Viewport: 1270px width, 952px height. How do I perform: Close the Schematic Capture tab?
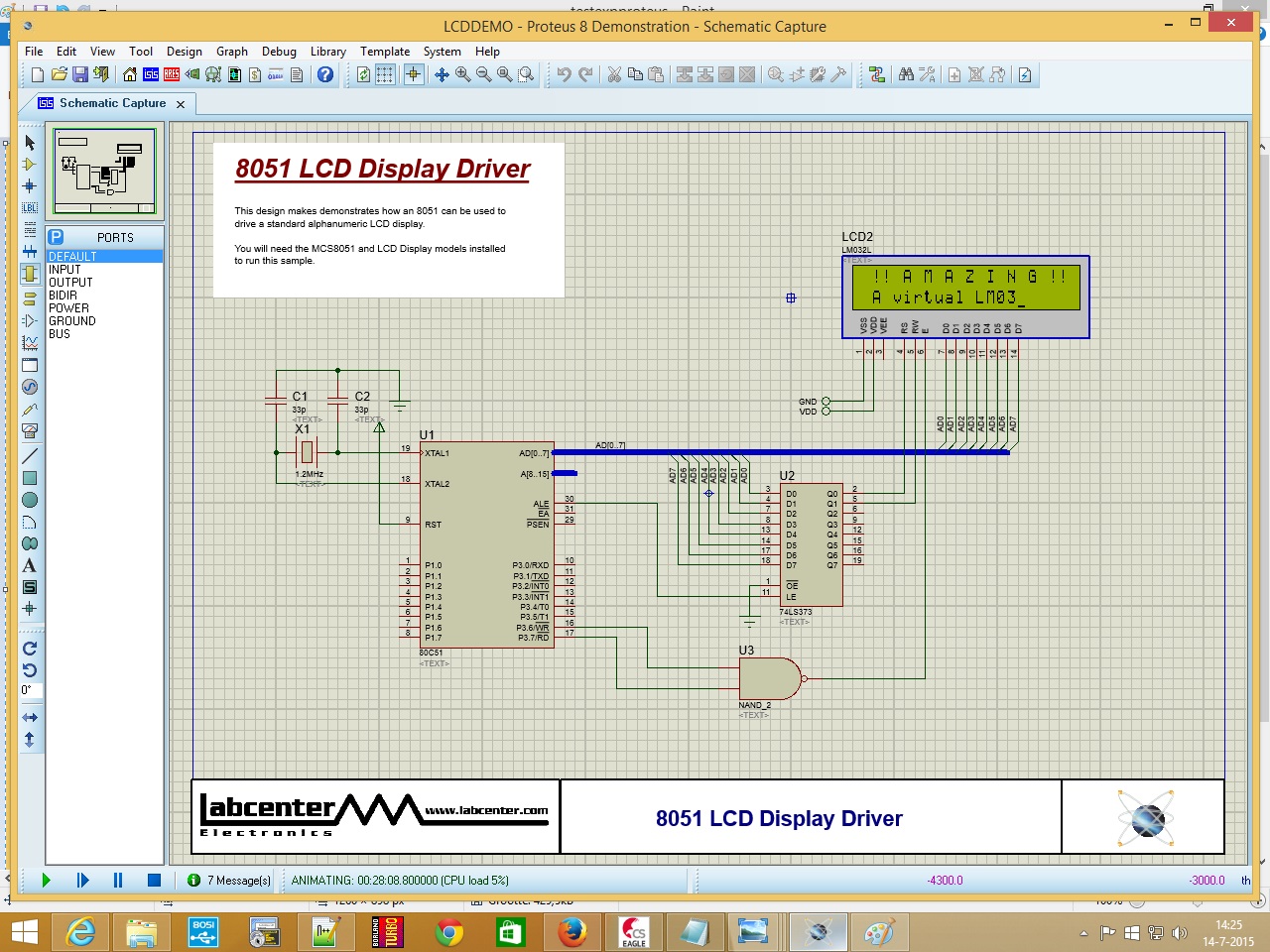click(181, 104)
